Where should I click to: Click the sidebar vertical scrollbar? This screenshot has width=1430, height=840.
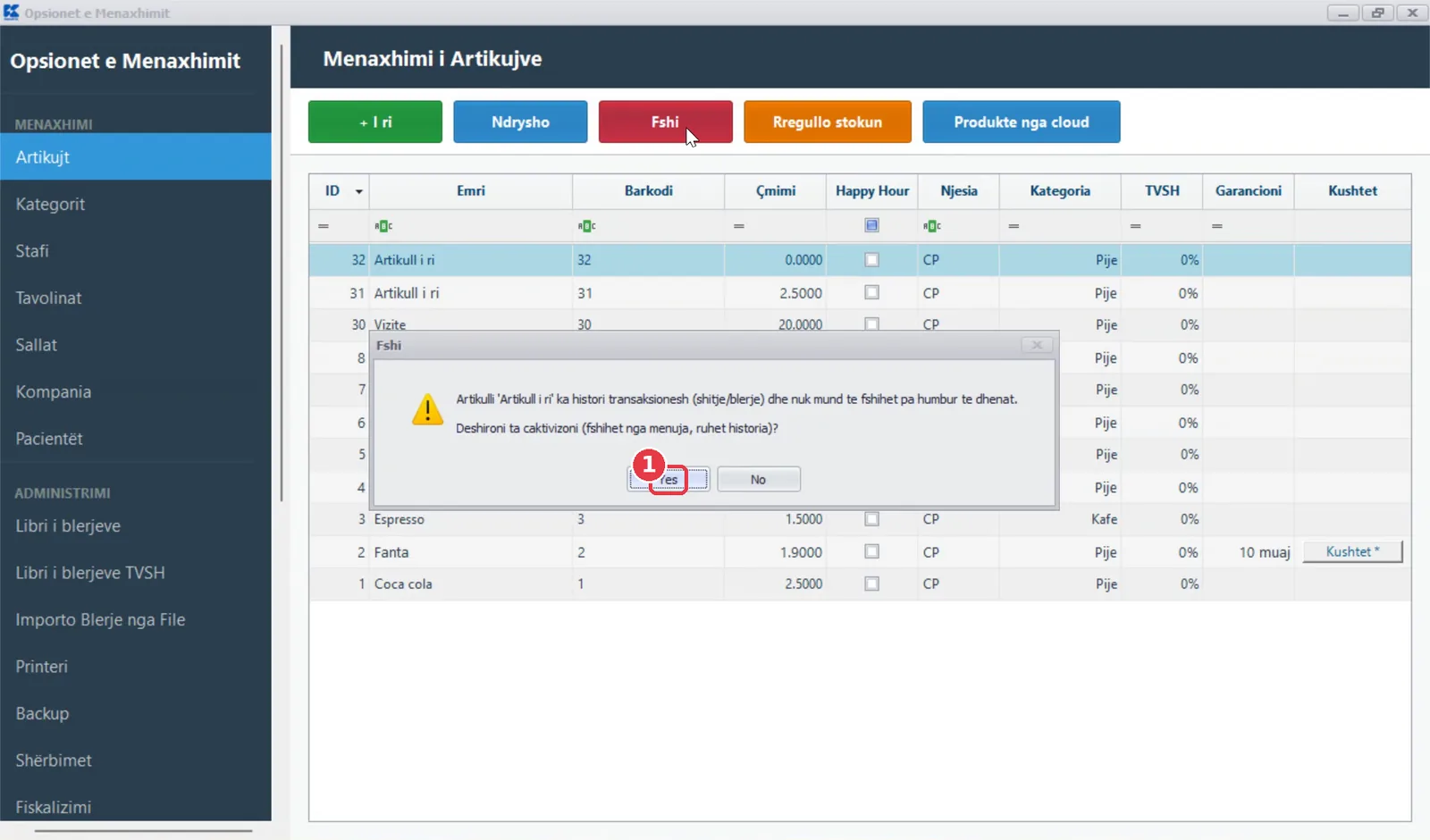[x=282, y=273]
